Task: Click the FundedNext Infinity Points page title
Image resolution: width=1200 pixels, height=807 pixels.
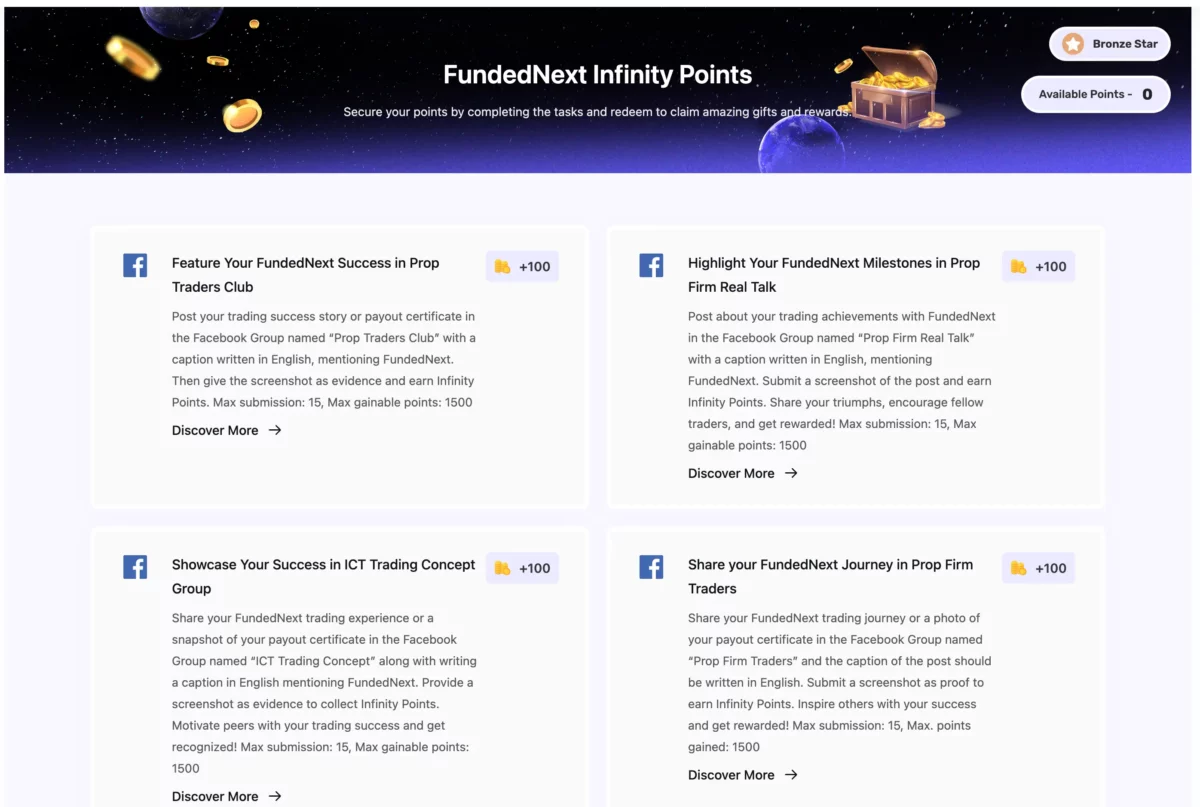Action: tap(597, 75)
